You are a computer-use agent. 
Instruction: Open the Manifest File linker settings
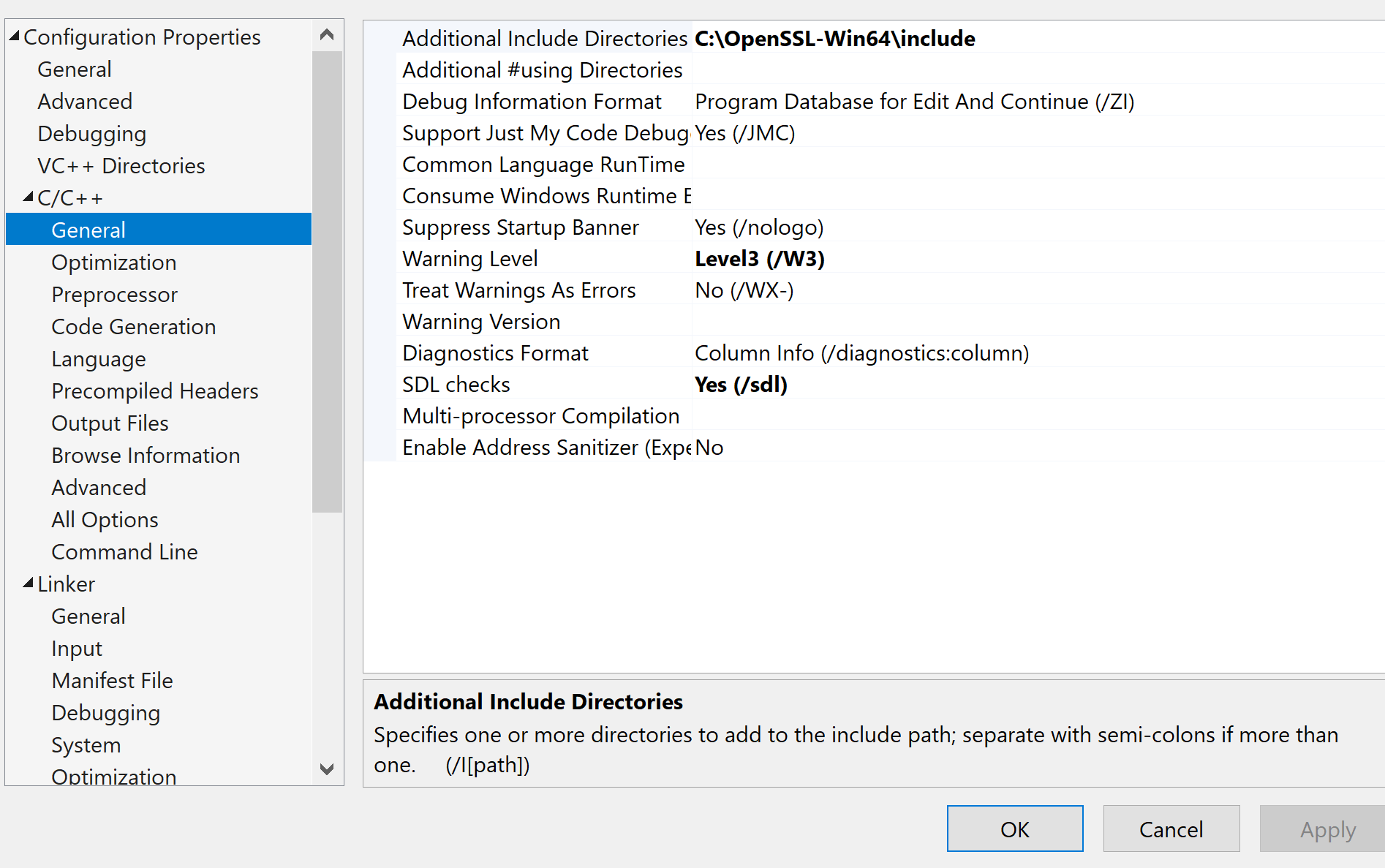(x=112, y=680)
